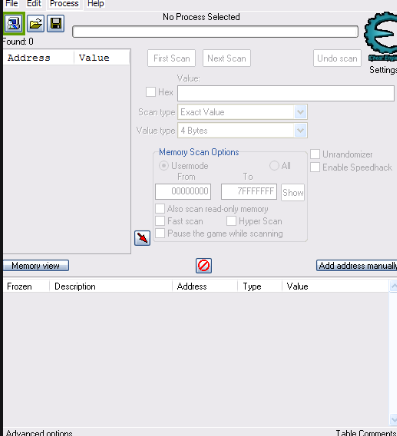The height and width of the screenshot is (436, 397).
Task: Click the scan Value input field
Action: click(286, 93)
